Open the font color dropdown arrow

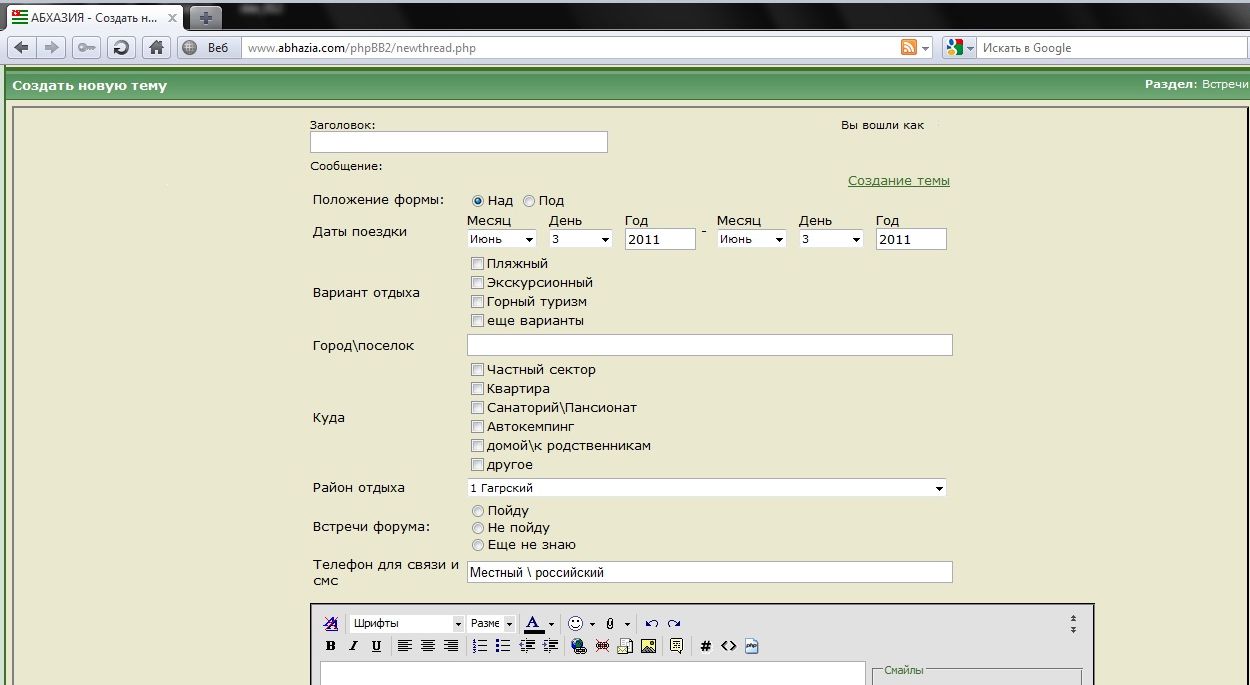pyautogui.click(x=551, y=624)
